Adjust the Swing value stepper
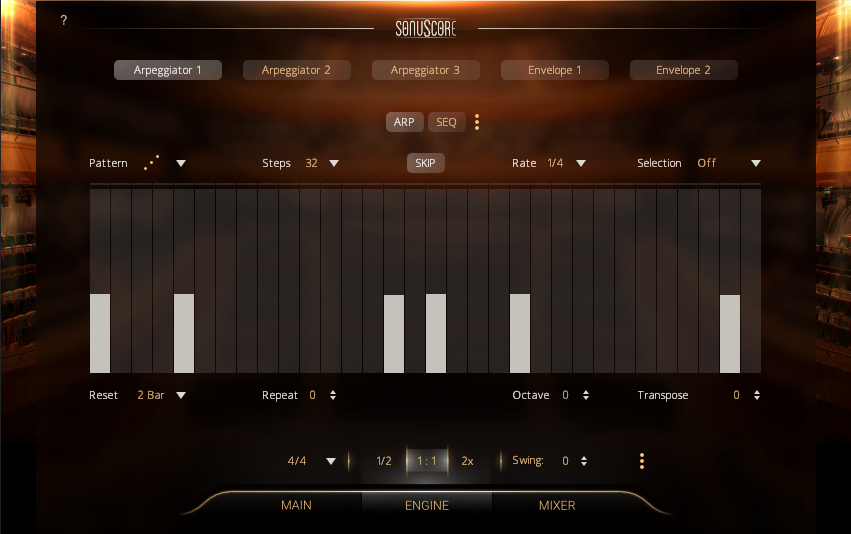This screenshot has width=851, height=534. [x=584, y=461]
